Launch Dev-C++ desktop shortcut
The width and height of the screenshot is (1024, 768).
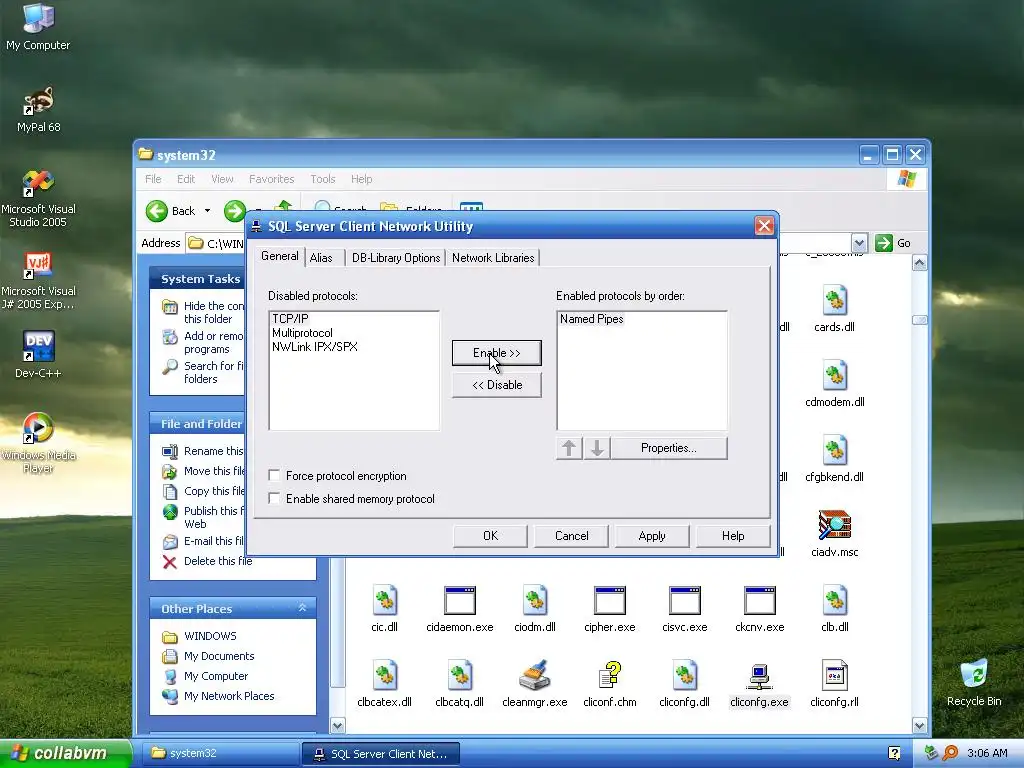coord(38,355)
